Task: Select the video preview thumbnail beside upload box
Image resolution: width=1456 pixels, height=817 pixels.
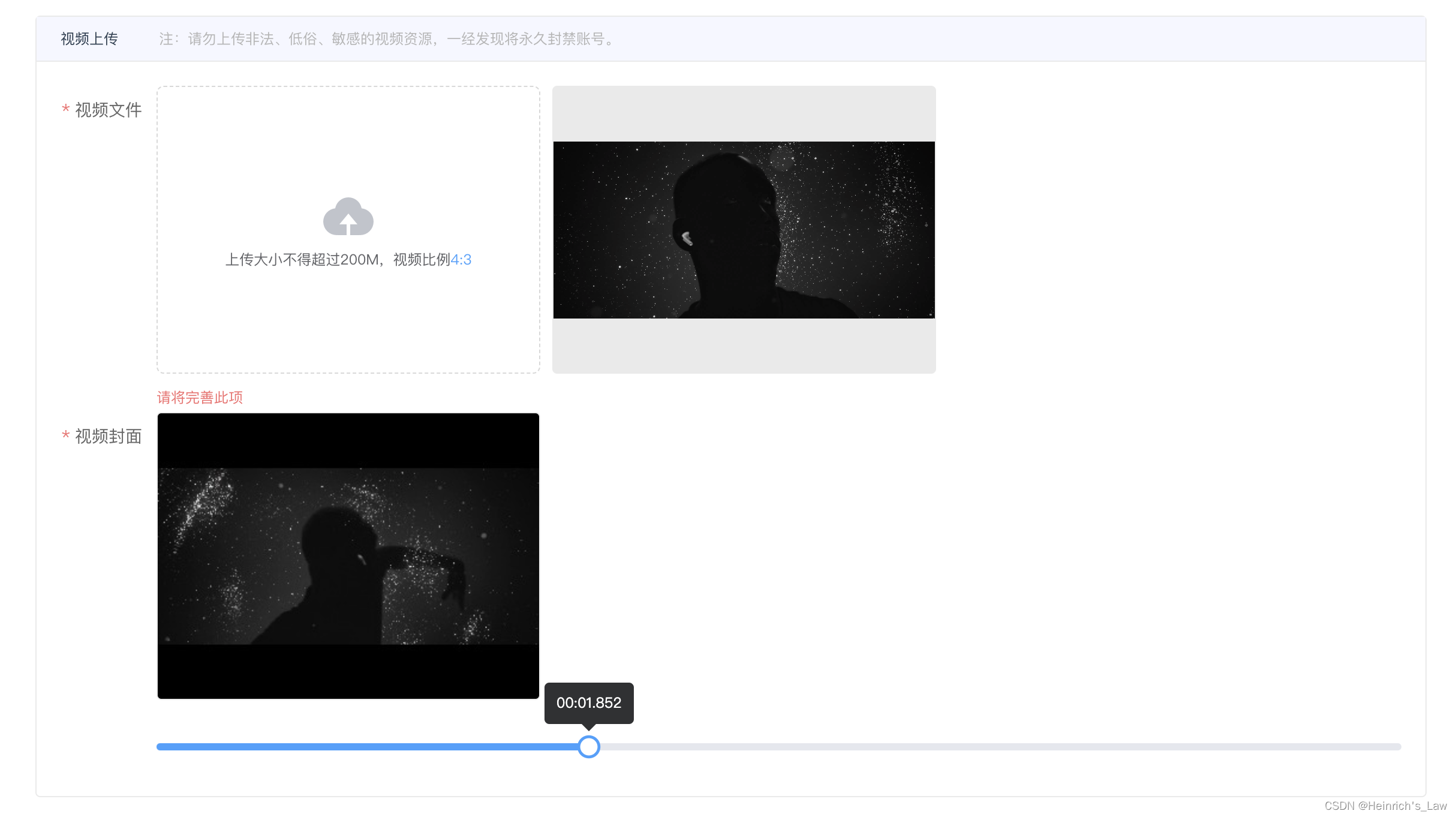Action: 744,231
